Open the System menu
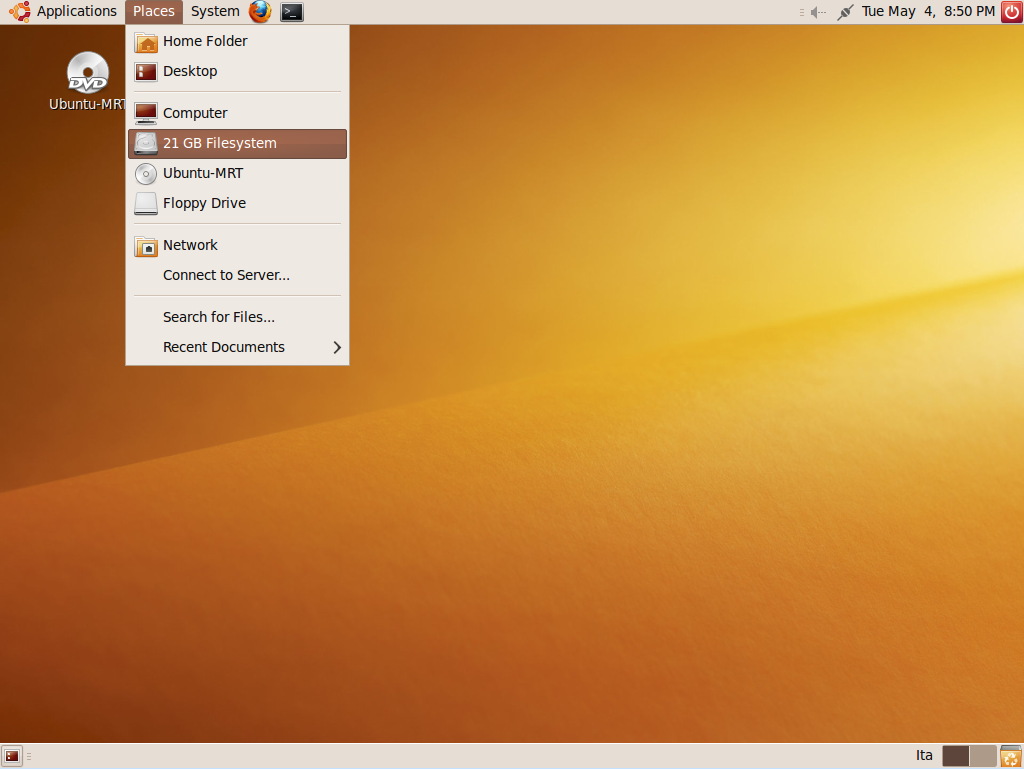Image resolution: width=1024 pixels, height=769 pixels. [215, 12]
